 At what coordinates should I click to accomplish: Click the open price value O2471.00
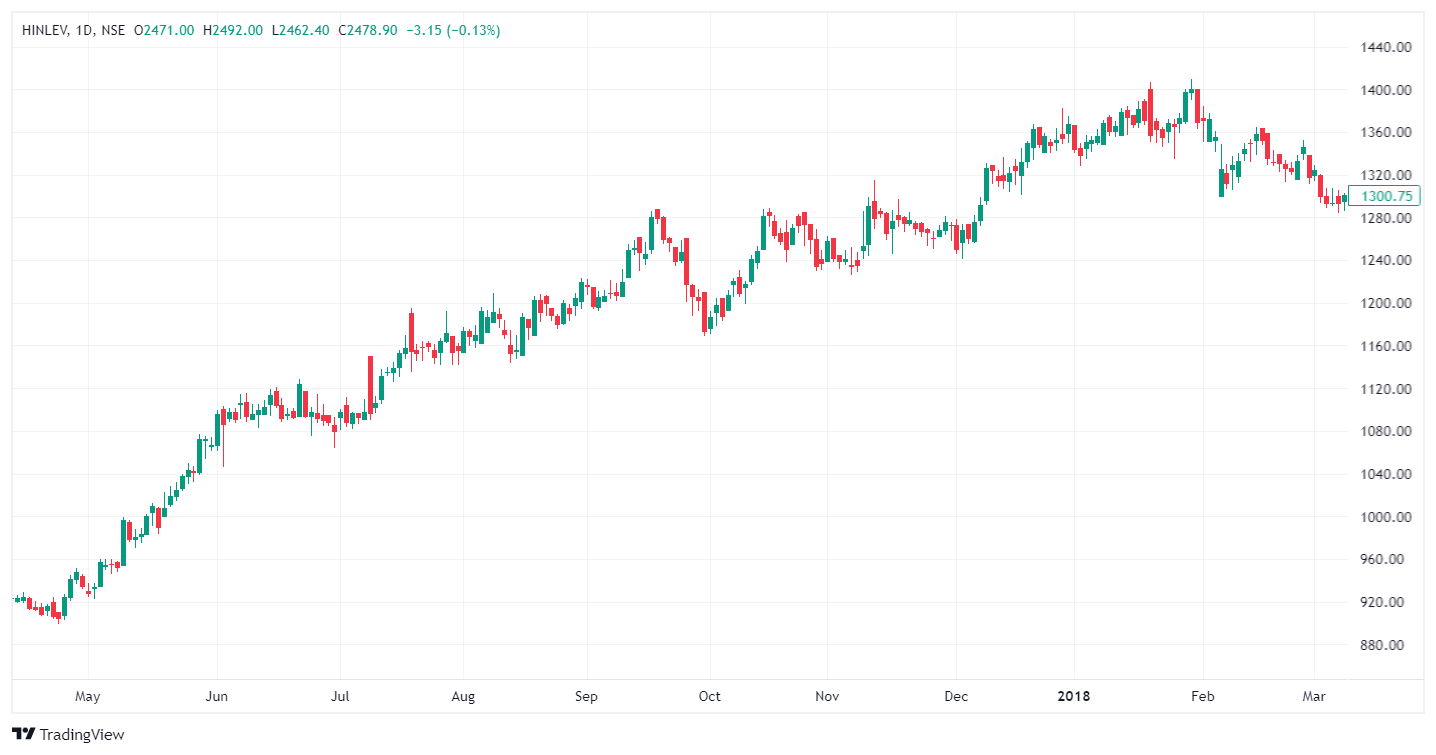165,31
